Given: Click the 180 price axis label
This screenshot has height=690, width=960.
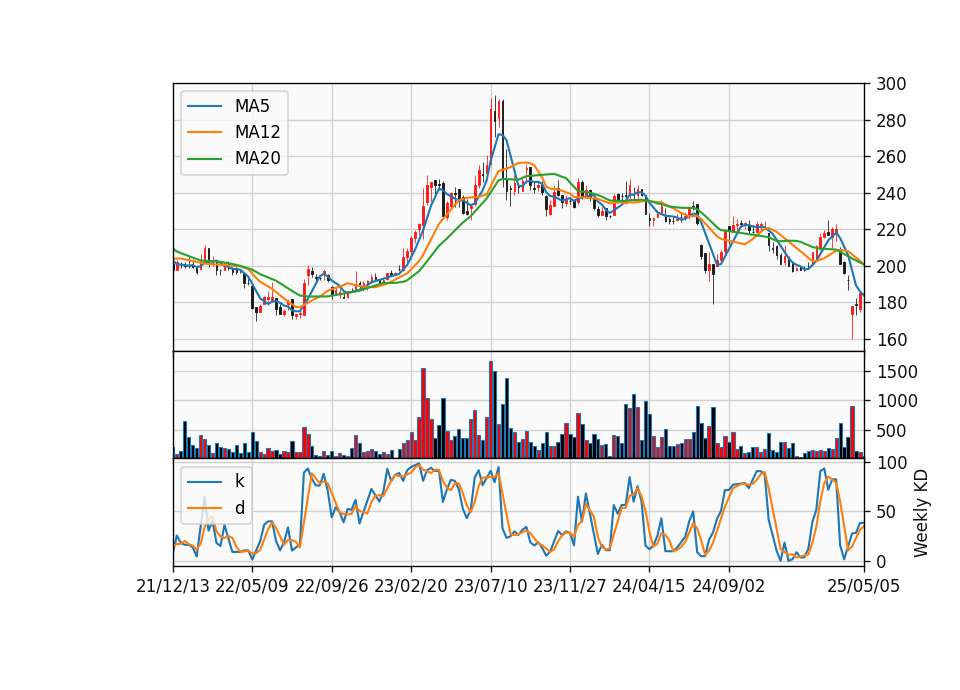Looking at the screenshot, I should 891,303.
